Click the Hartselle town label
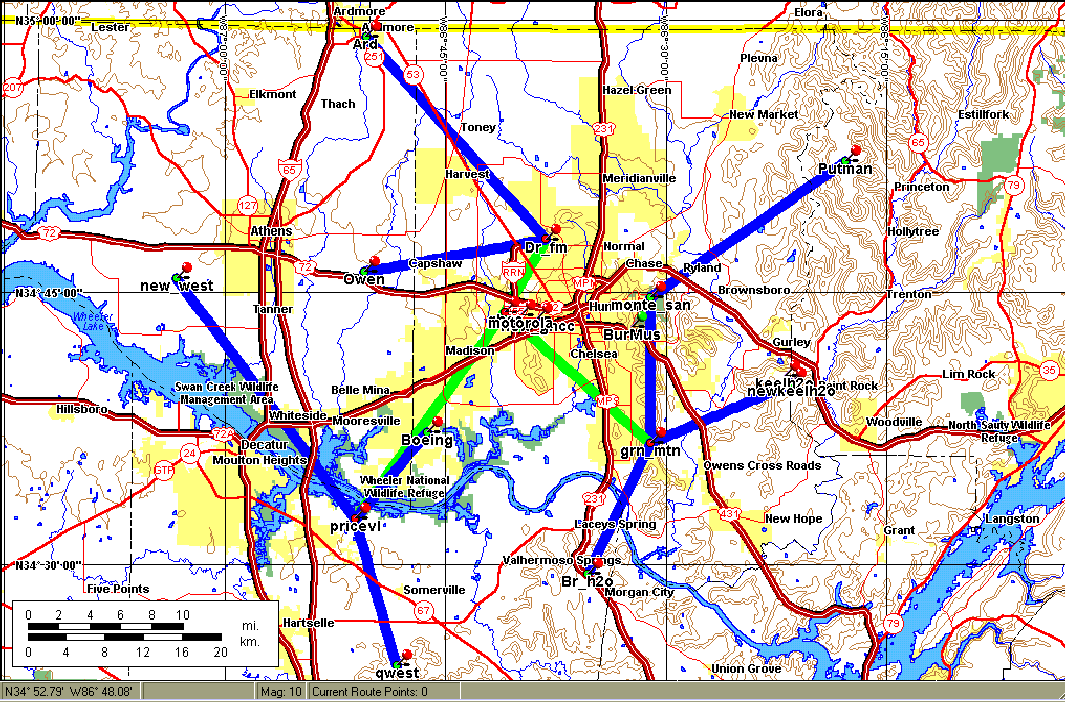This screenshot has width=1065, height=702. click(308, 623)
